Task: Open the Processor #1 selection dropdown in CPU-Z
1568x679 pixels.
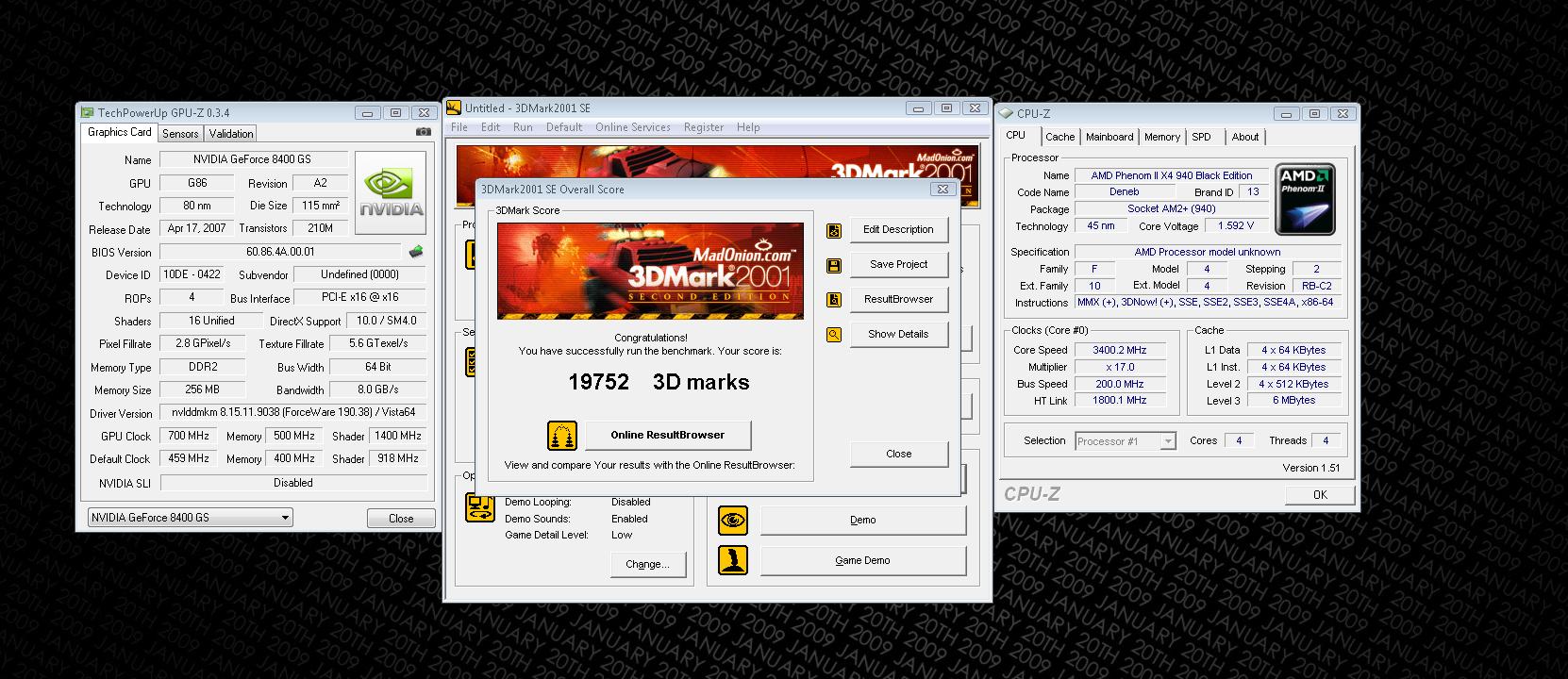Action: [x=1126, y=441]
